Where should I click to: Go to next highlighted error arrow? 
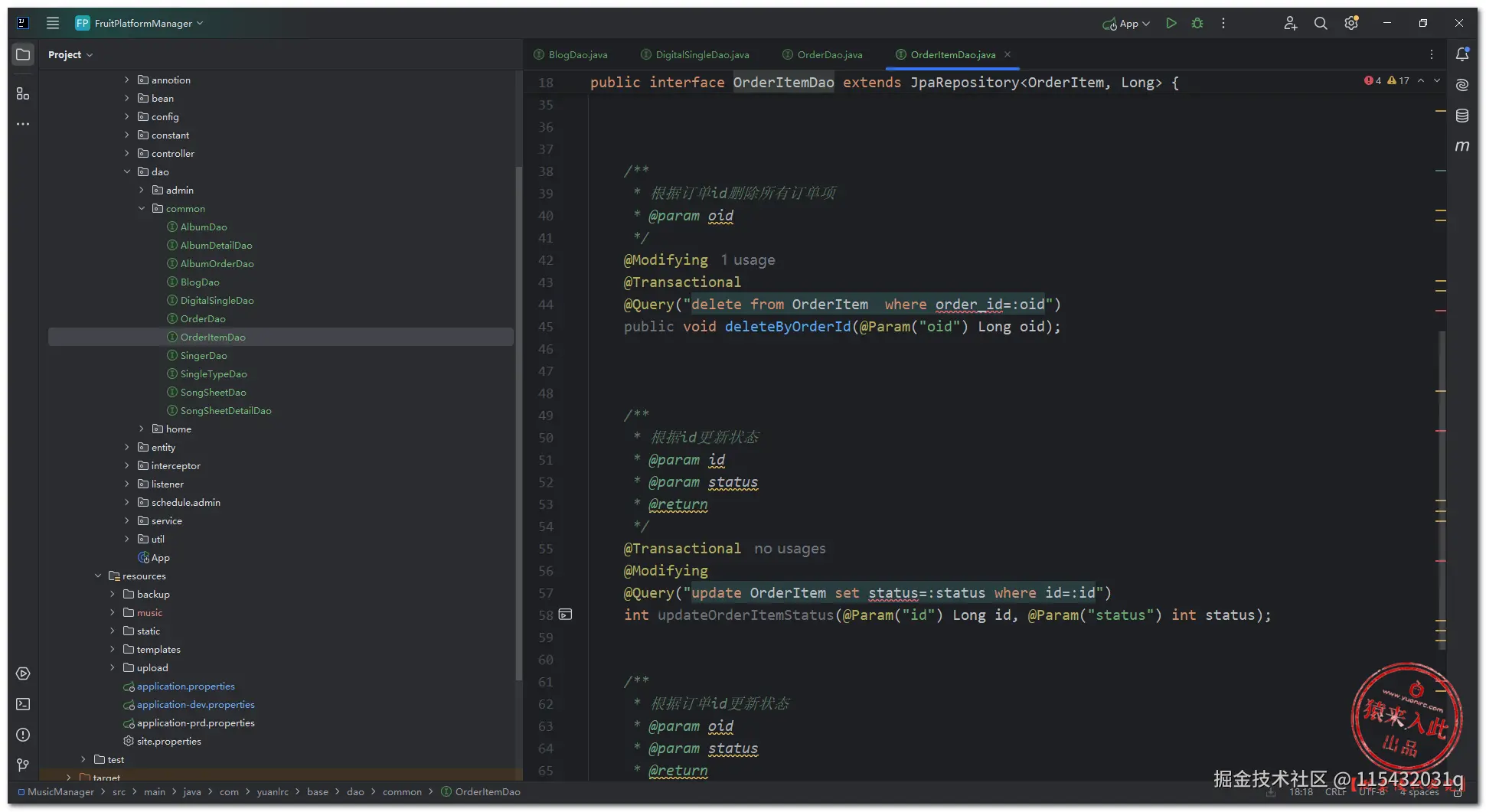tap(1437, 80)
